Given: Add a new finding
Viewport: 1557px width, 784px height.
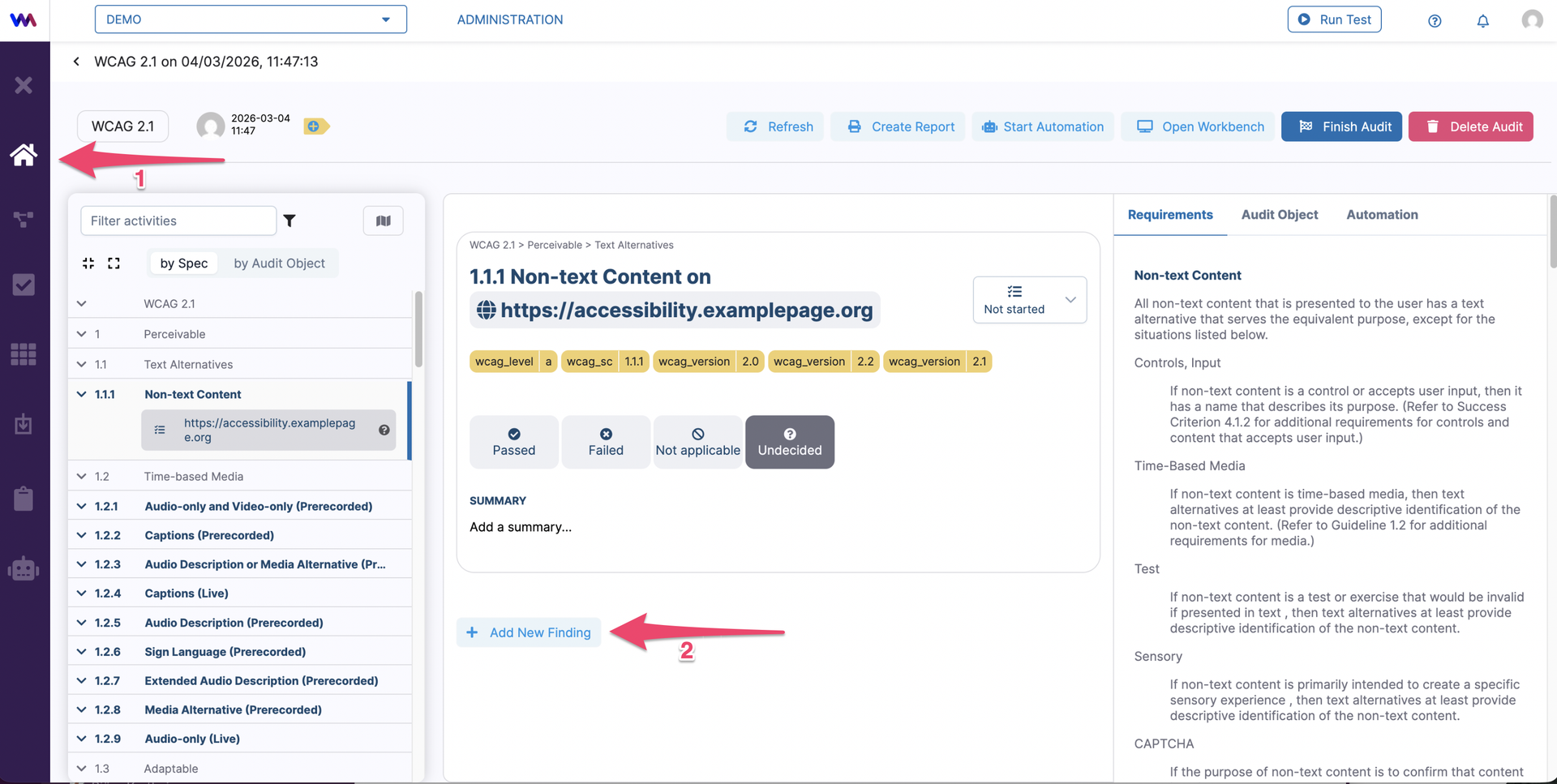Looking at the screenshot, I should click(529, 632).
